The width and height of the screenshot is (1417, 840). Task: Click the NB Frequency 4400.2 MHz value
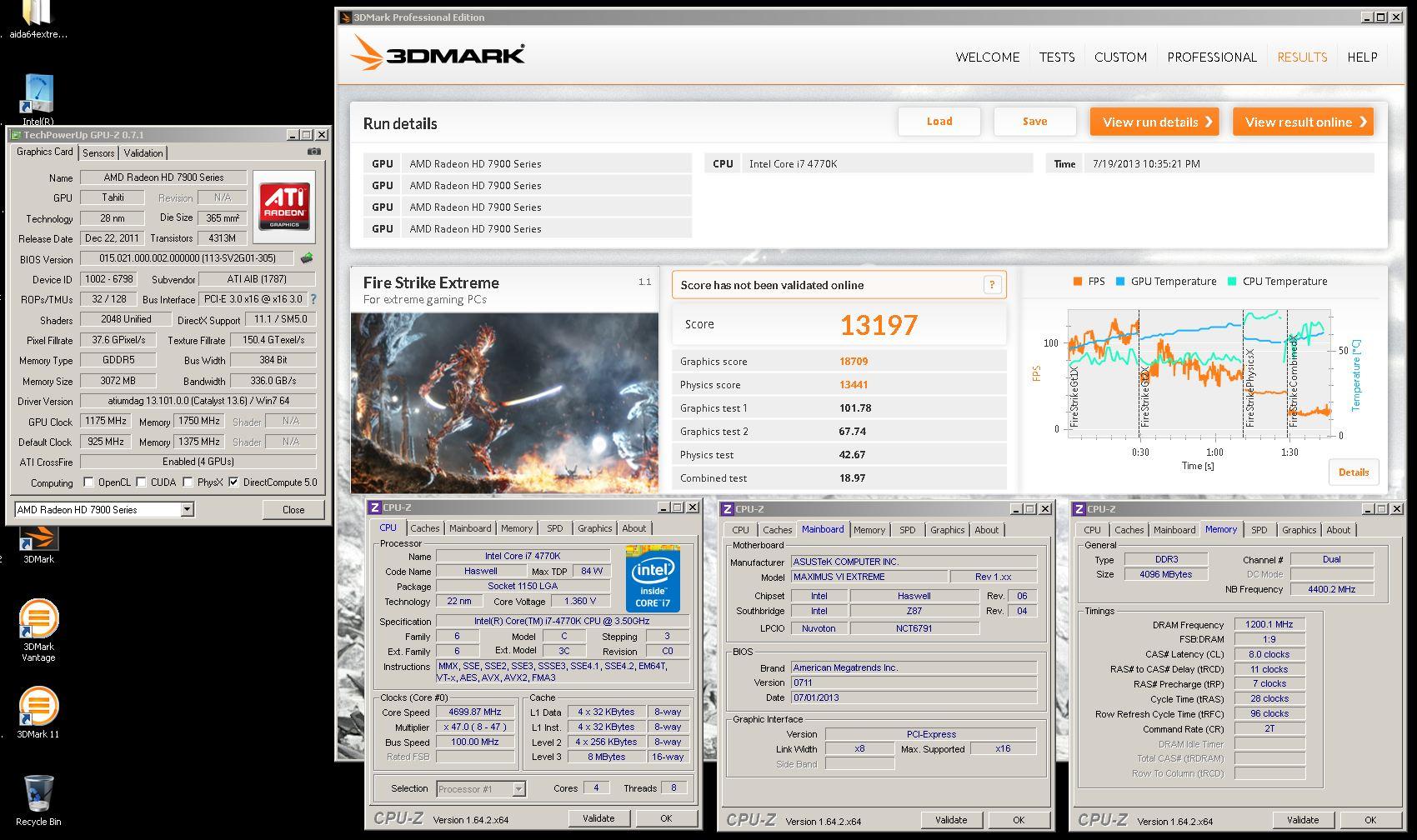coord(1331,589)
